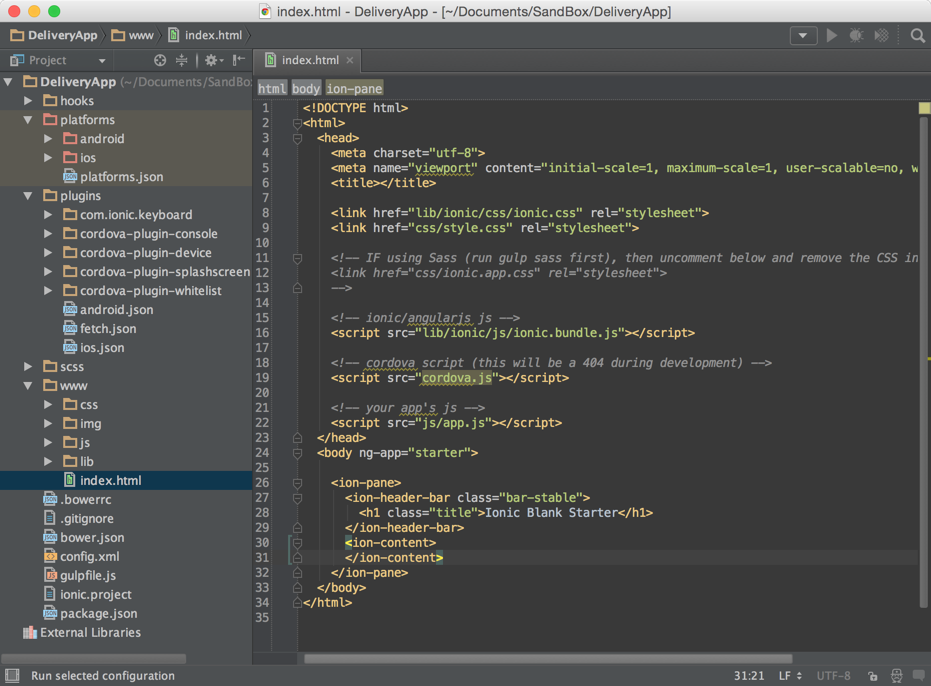Viewport: 931px width, 686px height.
Task: Expand the hooks folder
Action: pyautogui.click(x=28, y=100)
